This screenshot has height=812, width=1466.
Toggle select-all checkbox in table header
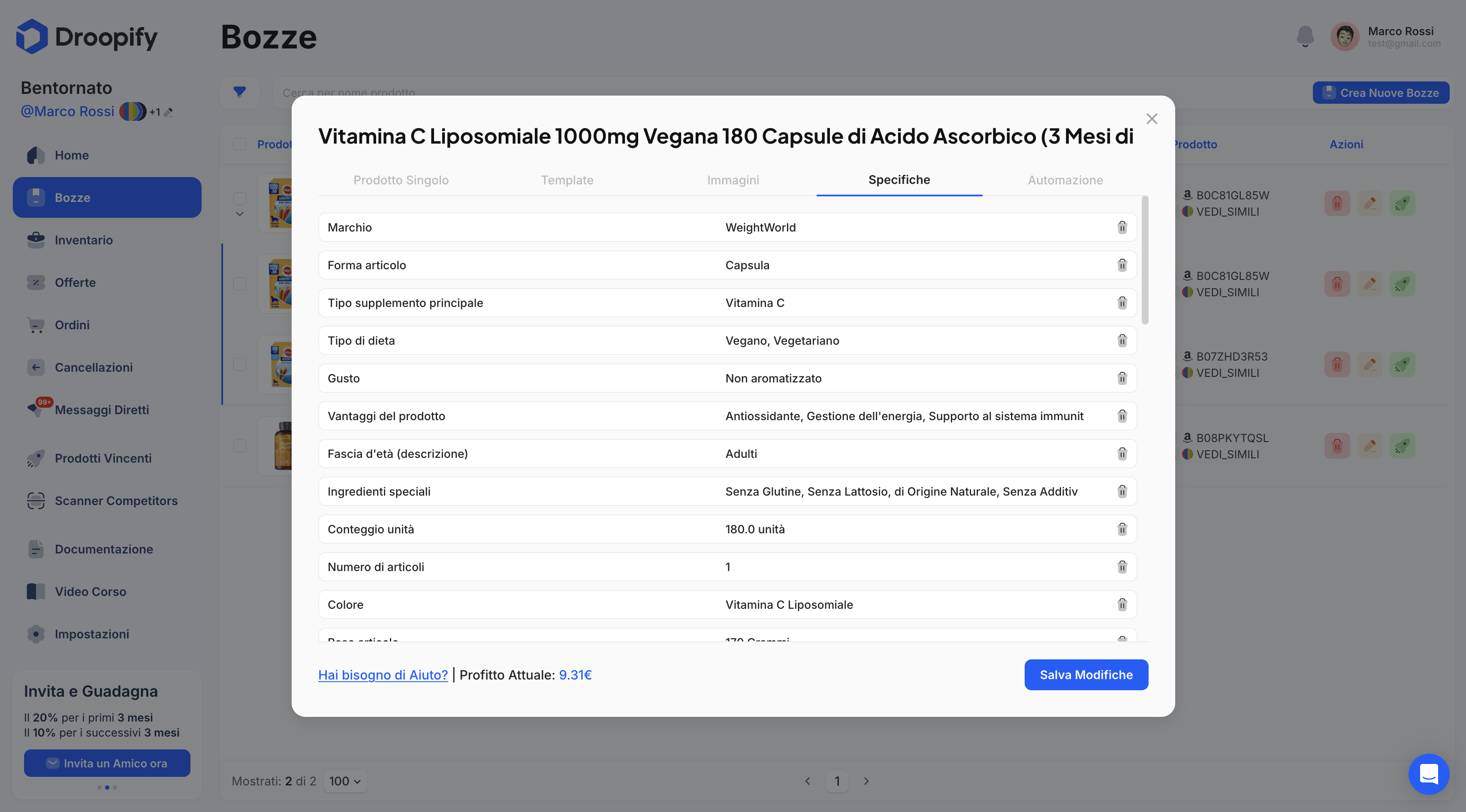pos(240,144)
